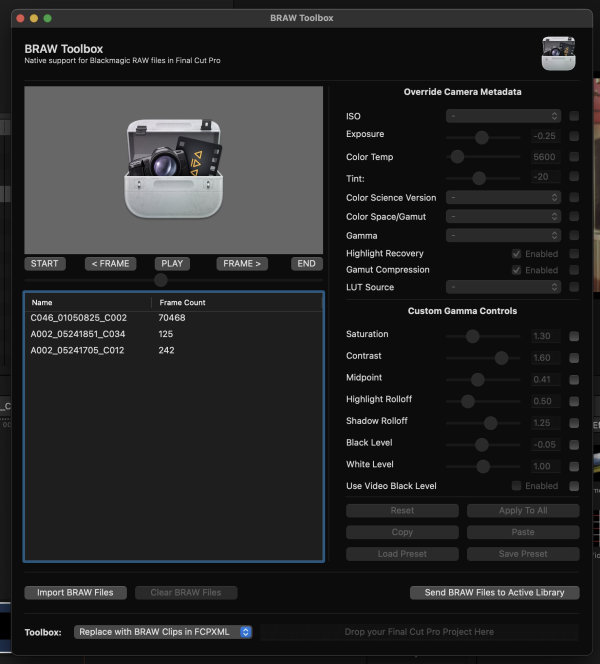Open the Color Space/Gamut dropdown
The width and height of the screenshot is (600, 664).
pyautogui.click(x=503, y=216)
